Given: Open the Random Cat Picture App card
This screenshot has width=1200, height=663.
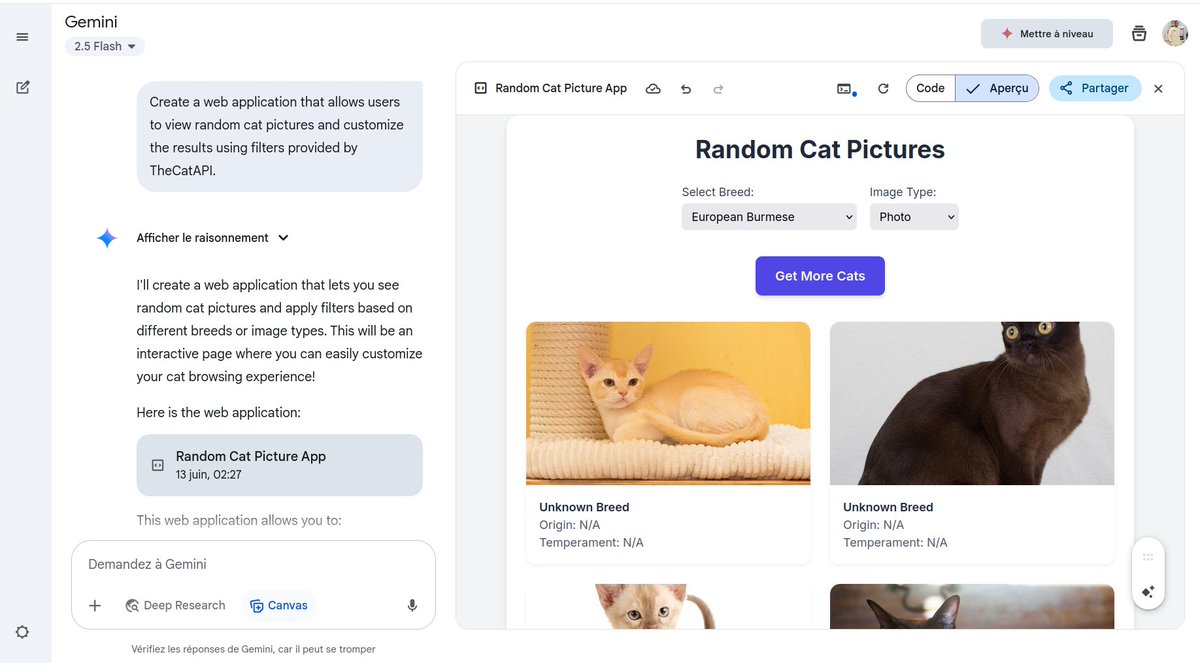Looking at the screenshot, I should coord(280,465).
